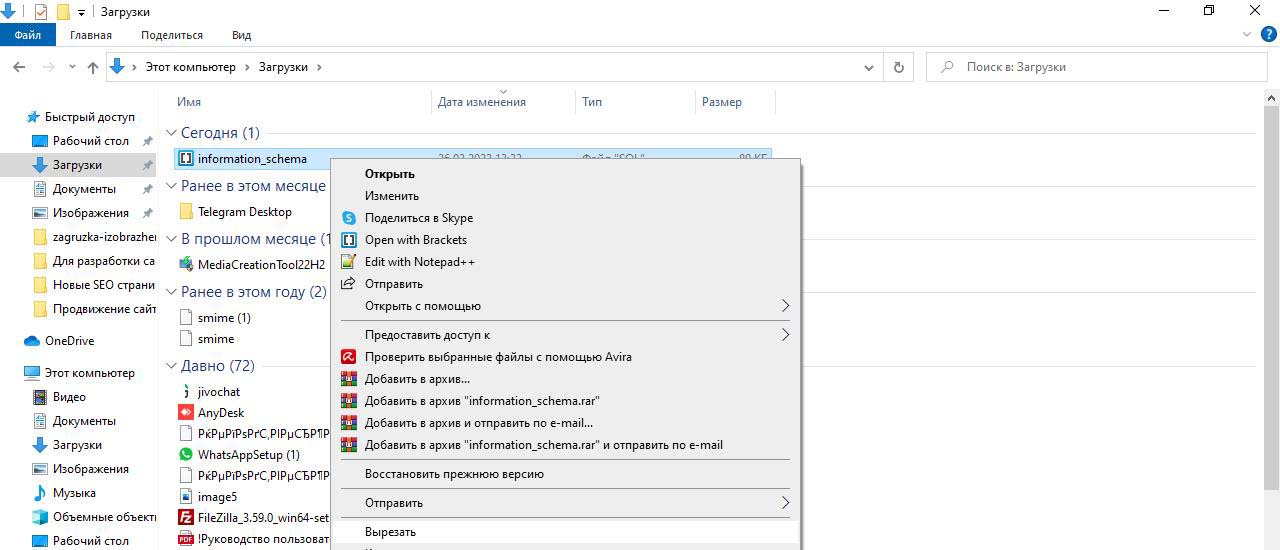
Task: Collapse the Давно group of files
Action: [171, 366]
